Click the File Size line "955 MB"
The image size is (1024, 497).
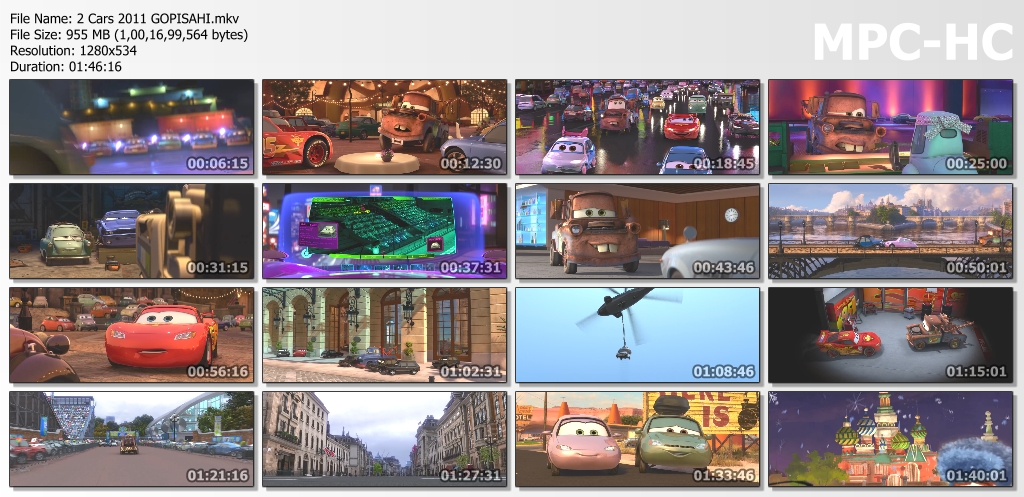pos(129,35)
